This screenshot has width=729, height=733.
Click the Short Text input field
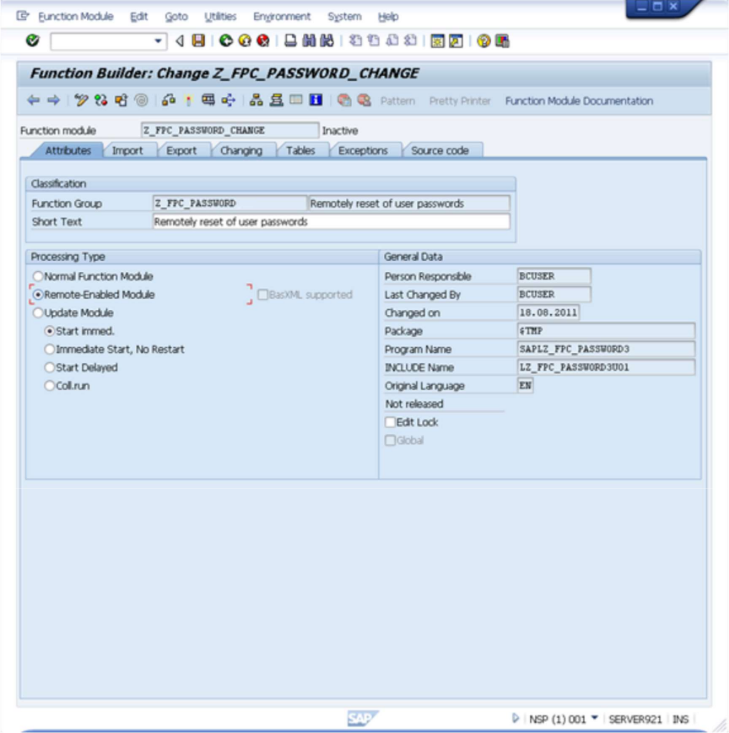point(330,222)
